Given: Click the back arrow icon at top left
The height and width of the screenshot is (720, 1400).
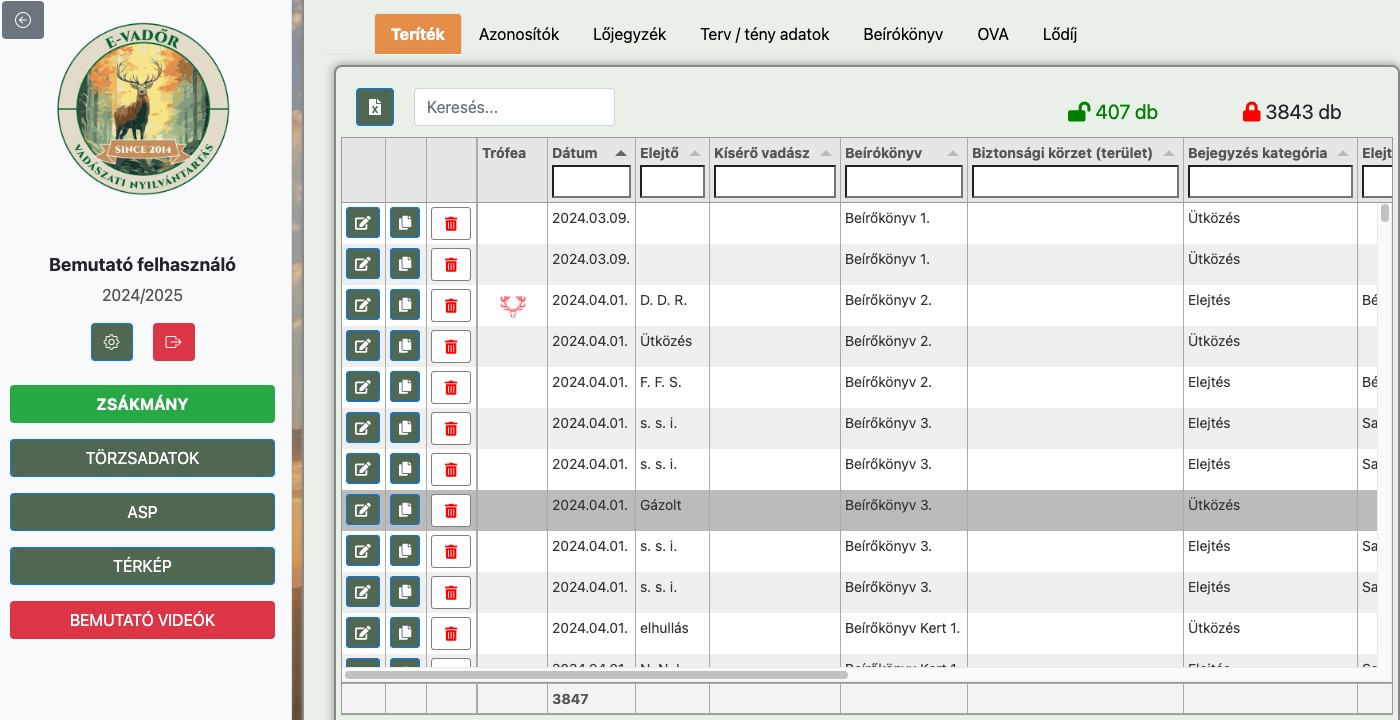Looking at the screenshot, I should click(x=23, y=20).
